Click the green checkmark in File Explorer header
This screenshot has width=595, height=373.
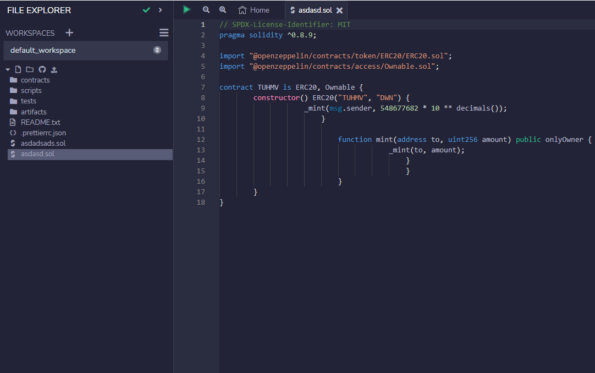(146, 10)
